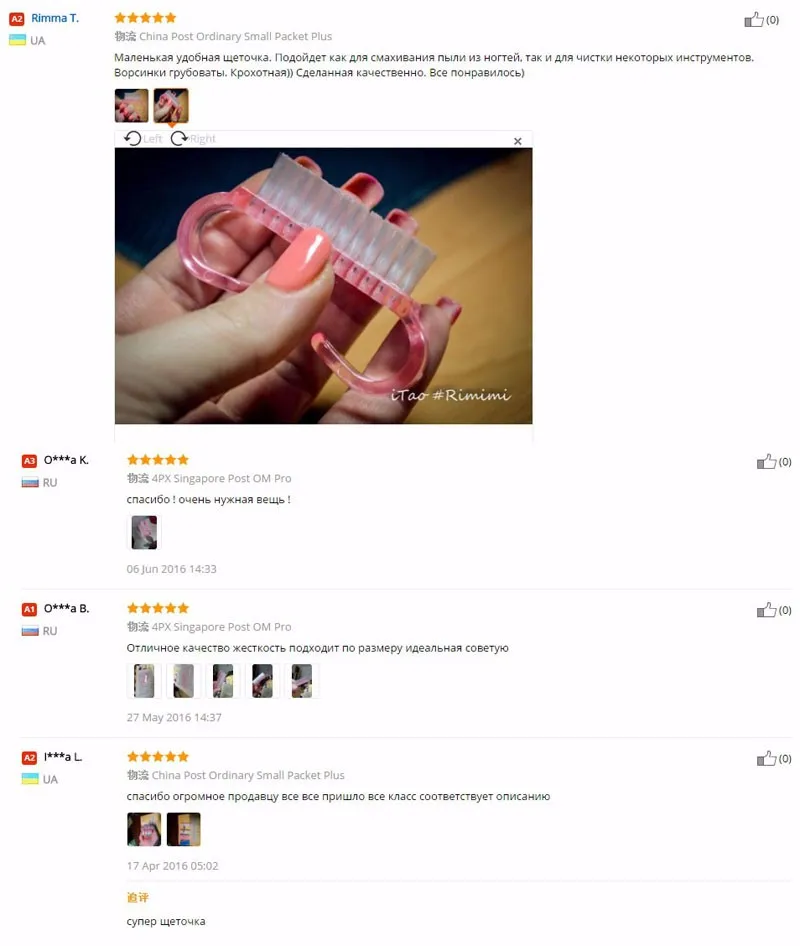Open Rimma T. reviewer profile link
The width and height of the screenshot is (800, 946).
point(55,18)
